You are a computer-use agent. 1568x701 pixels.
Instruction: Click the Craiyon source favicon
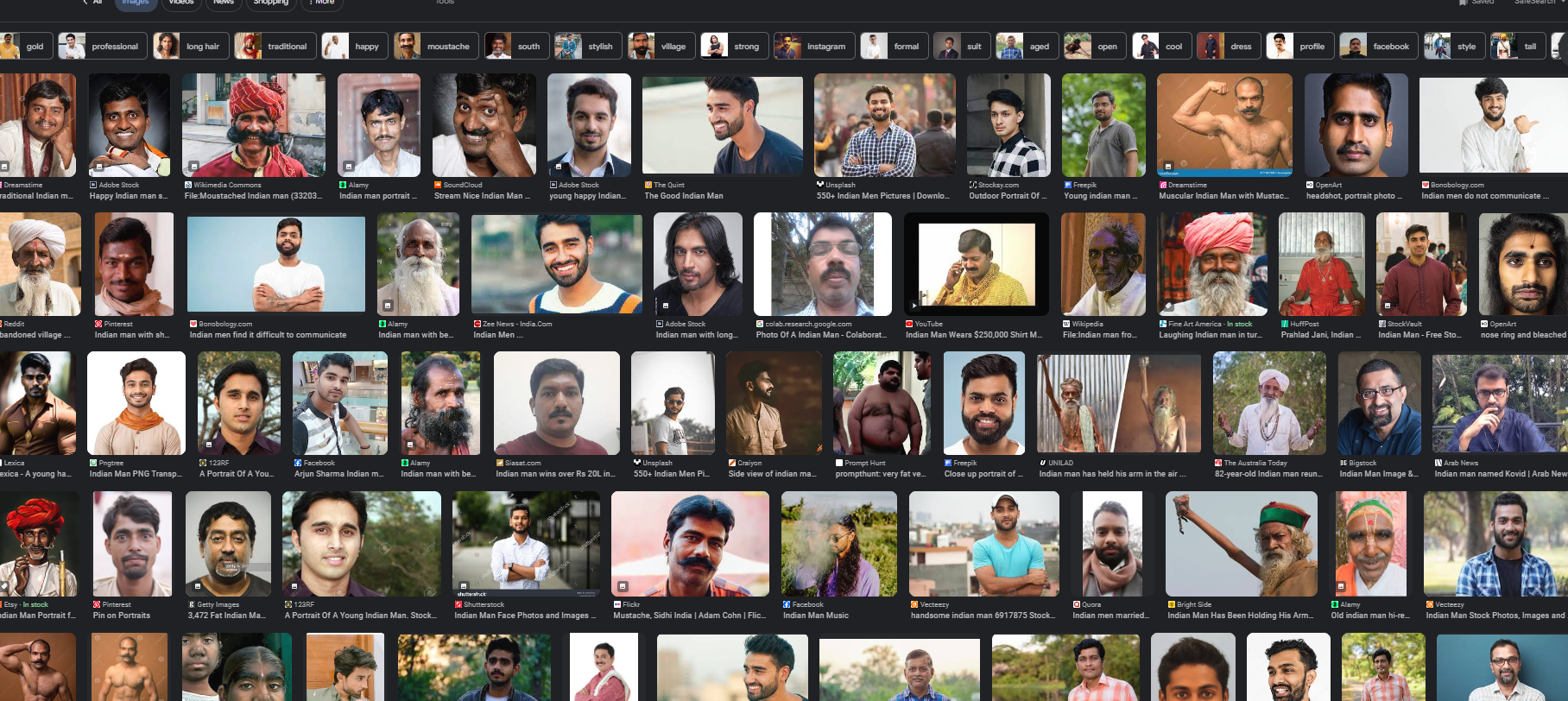point(732,463)
